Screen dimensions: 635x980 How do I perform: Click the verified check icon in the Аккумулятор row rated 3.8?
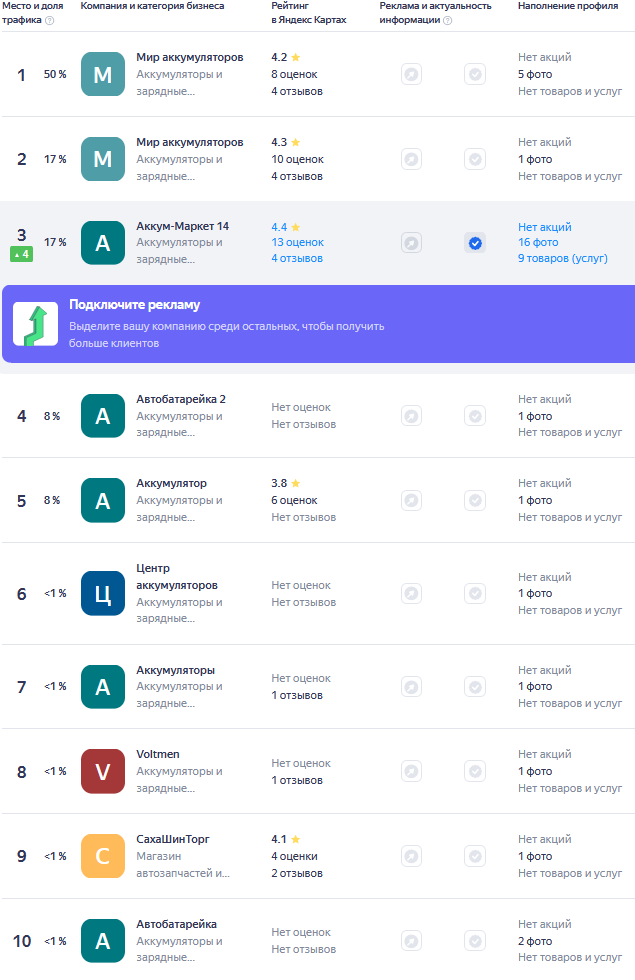pyautogui.click(x=475, y=500)
